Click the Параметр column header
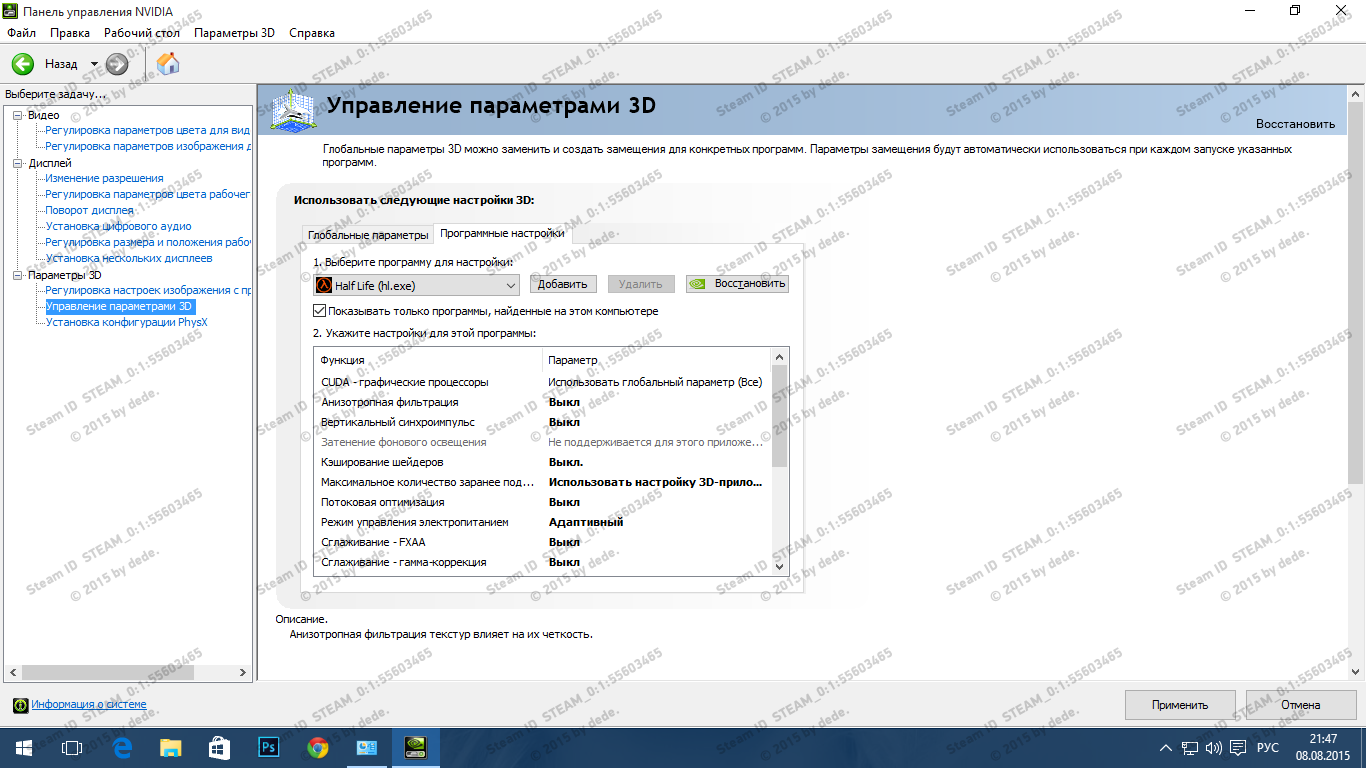This screenshot has width=1366, height=768. click(x=657, y=360)
